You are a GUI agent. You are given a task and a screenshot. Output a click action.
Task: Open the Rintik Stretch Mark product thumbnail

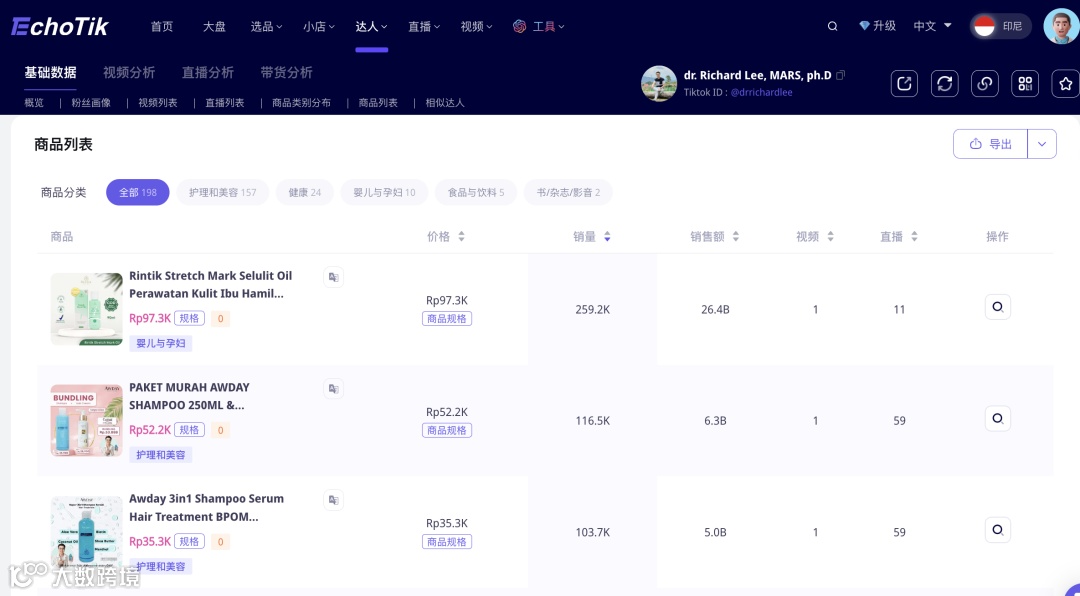pyautogui.click(x=87, y=309)
